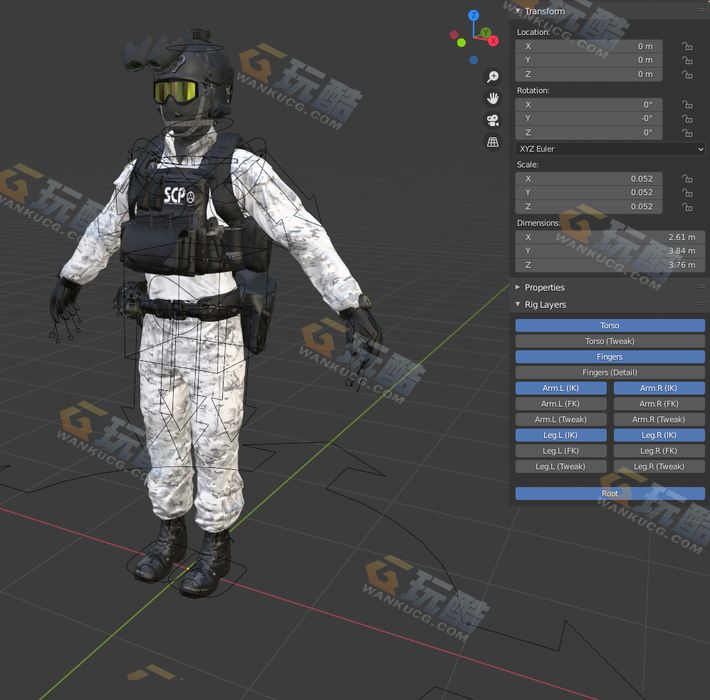710x700 pixels.
Task: Toggle the Arm.L (IK) layer
Action: 561,388
